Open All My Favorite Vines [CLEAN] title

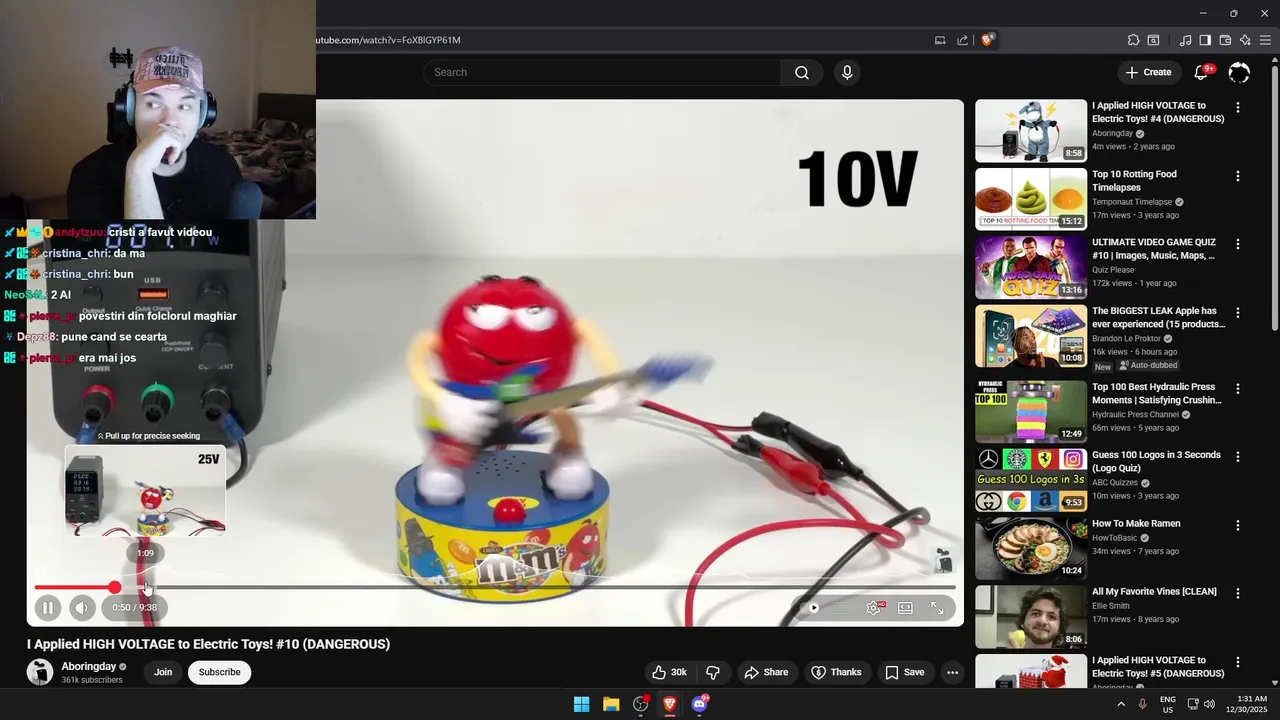(x=1154, y=591)
